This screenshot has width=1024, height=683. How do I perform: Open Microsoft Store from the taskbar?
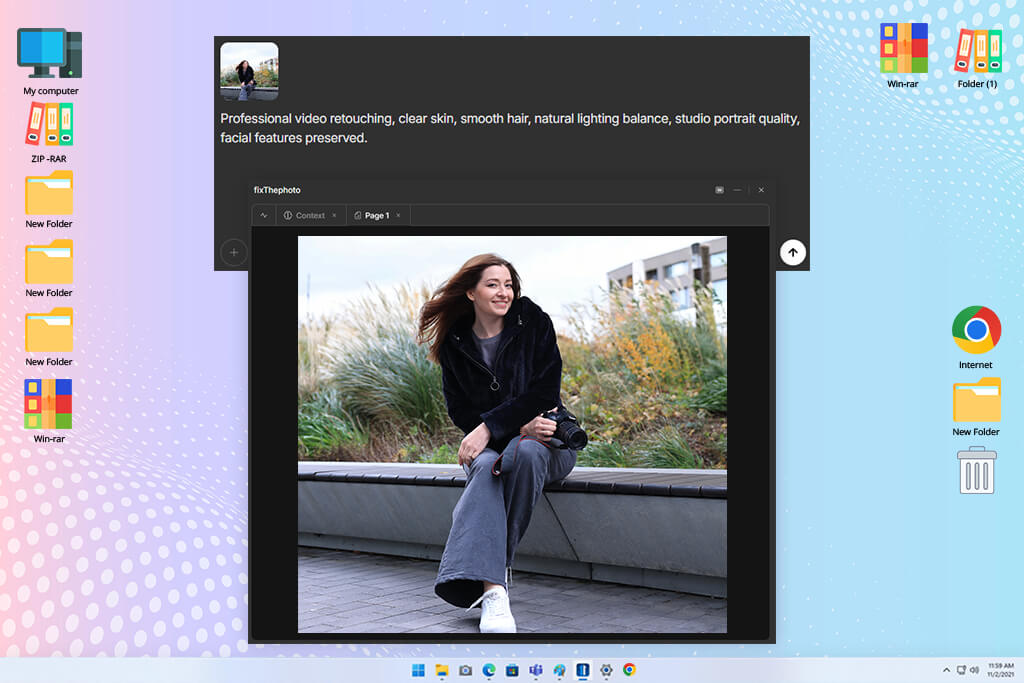click(x=513, y=670)
